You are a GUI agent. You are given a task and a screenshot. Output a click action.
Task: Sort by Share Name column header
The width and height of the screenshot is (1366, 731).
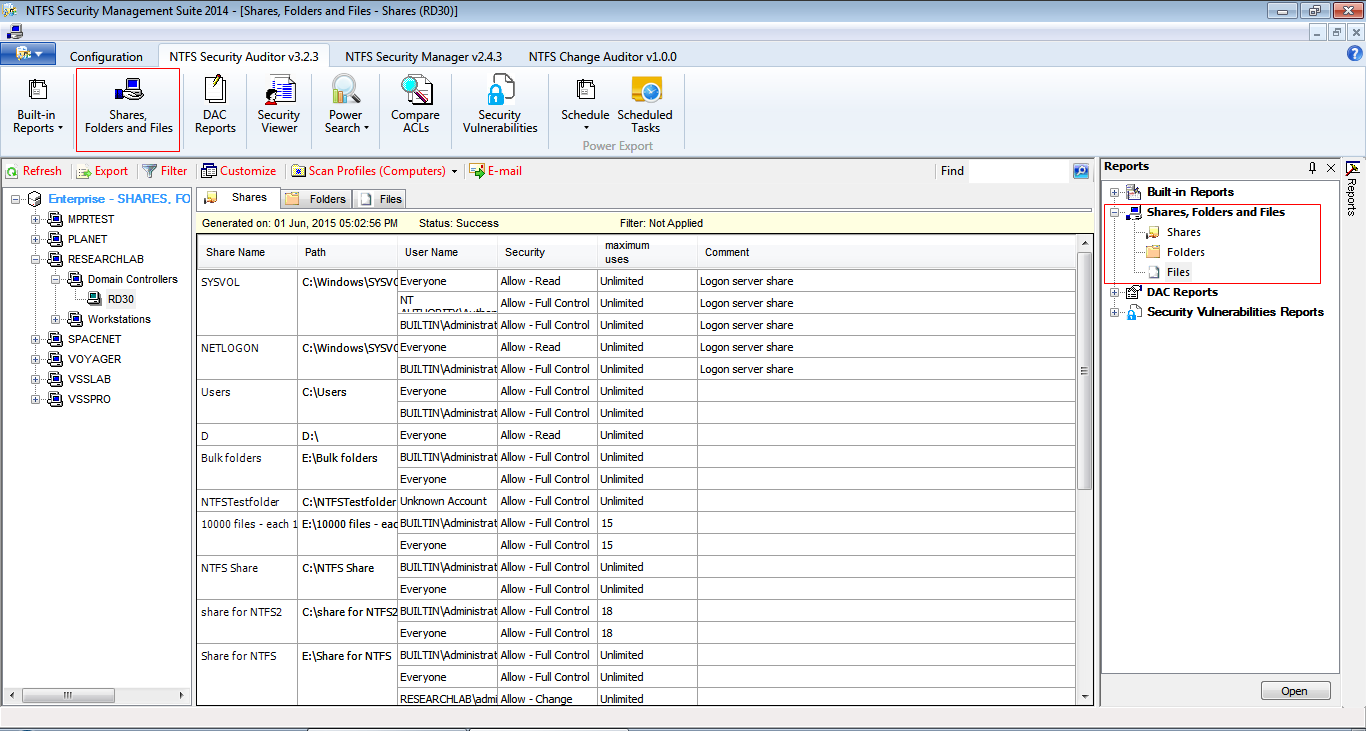247,253
